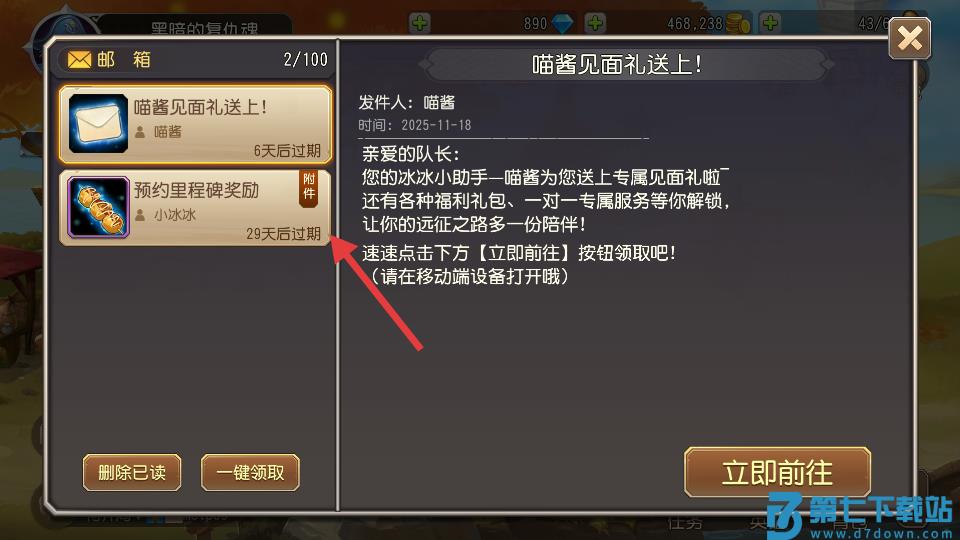Screen dimensions: 960x540
Task: Select the 预约里程碑奖励 mail entry
Action: [195, 208]
